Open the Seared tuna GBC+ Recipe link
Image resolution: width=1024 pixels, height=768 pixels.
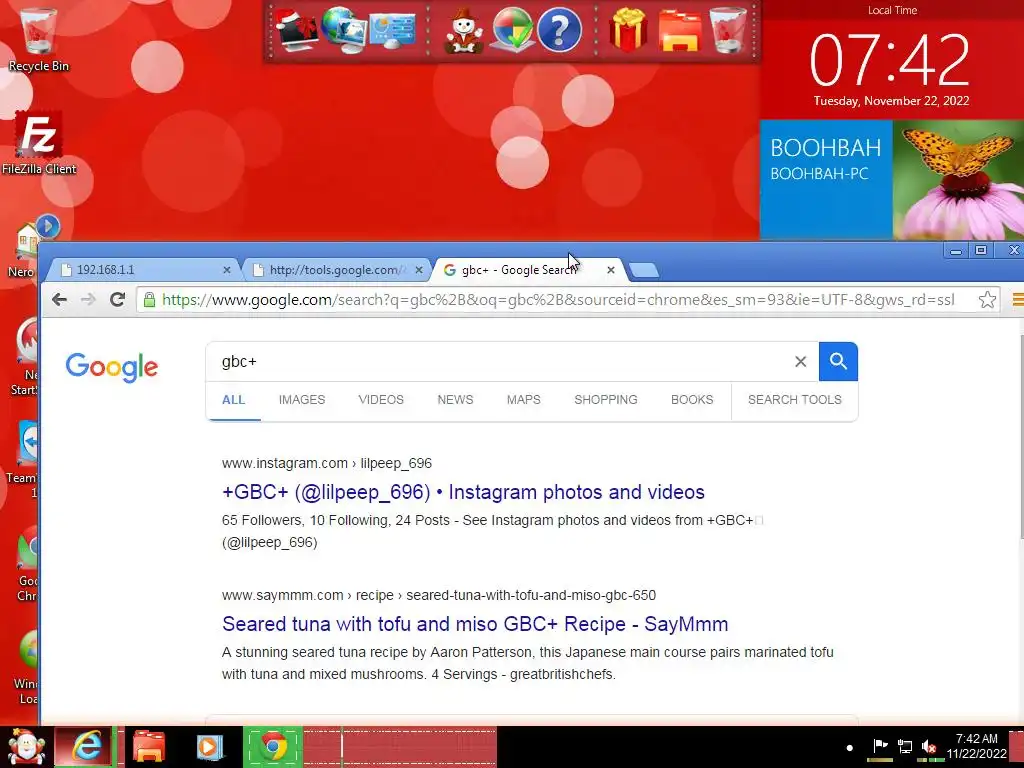pyautogui.click(x=475, y=624)
